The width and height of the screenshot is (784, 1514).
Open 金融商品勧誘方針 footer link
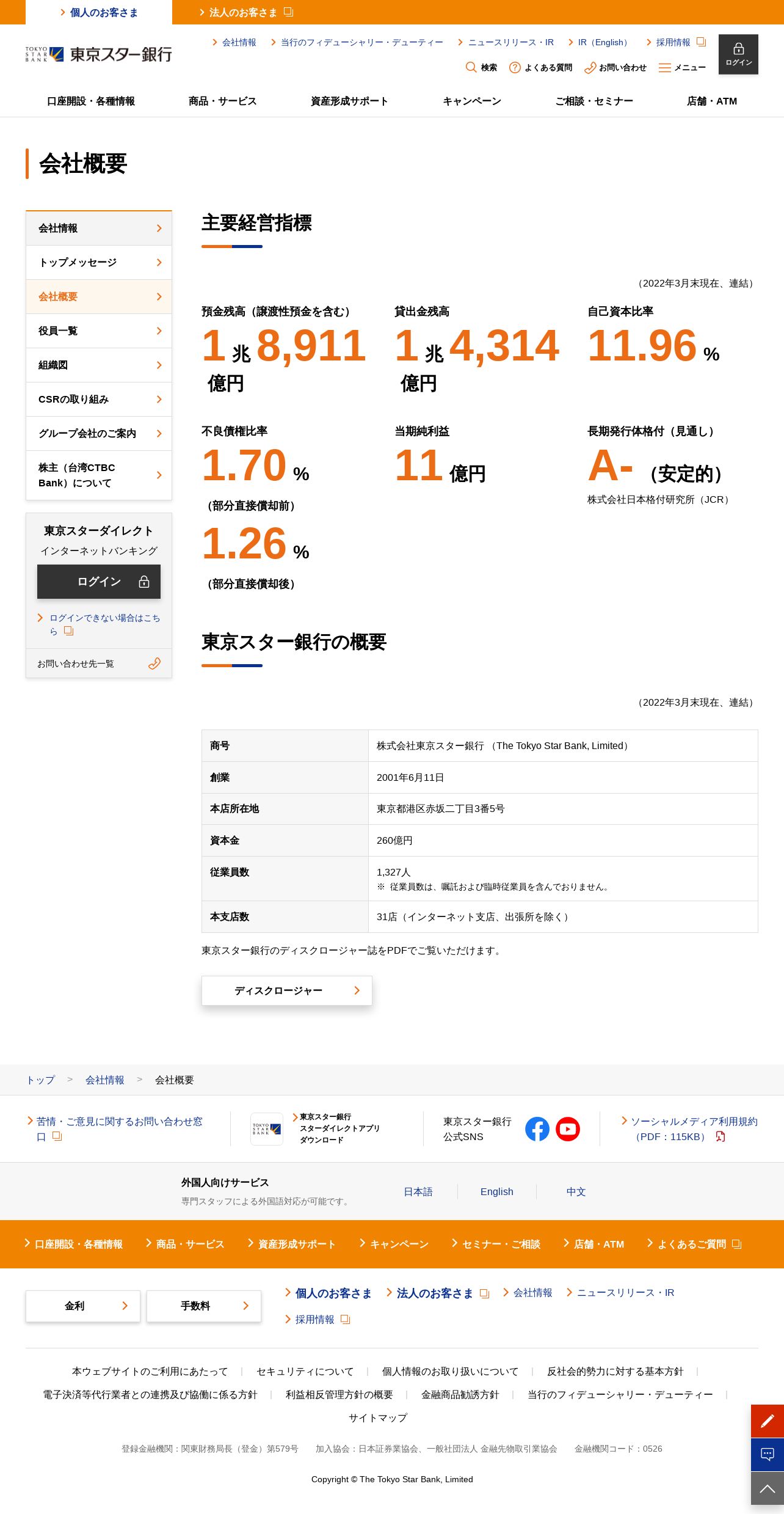[x=460, y=1395]
